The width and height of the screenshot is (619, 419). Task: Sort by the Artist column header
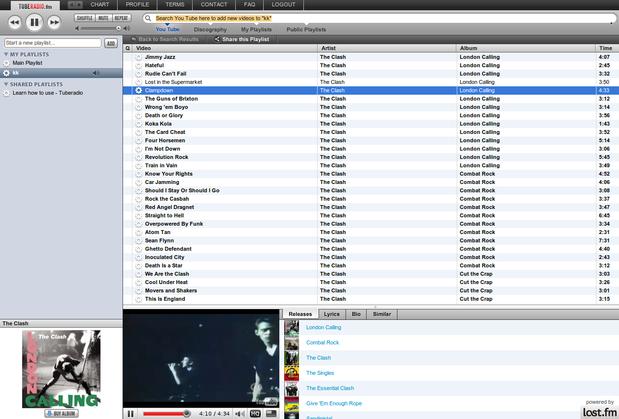pos(387,48)
